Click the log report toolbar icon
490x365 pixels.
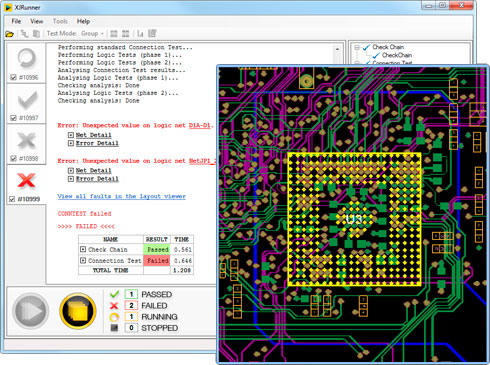click(x=152, y=33)
